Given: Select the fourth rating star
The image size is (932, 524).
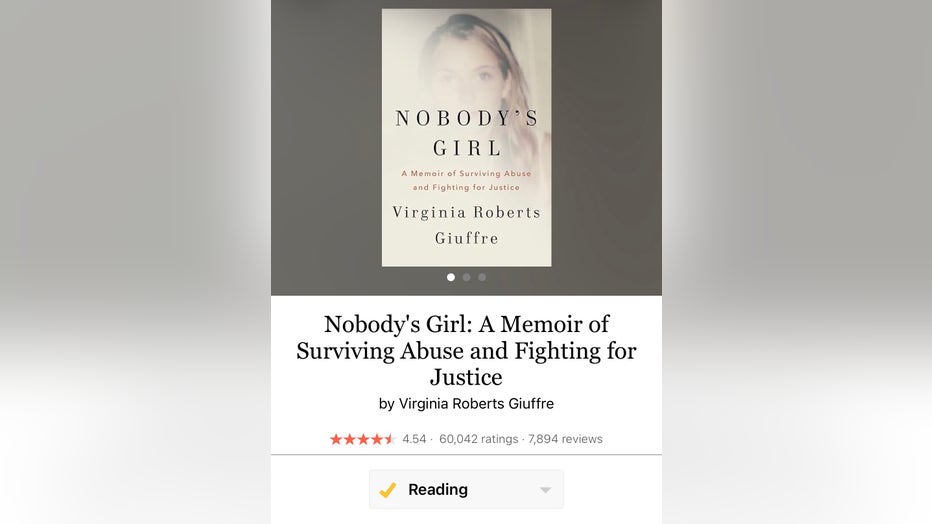Looking at the screenshot, I should click(x=377, y=439).
